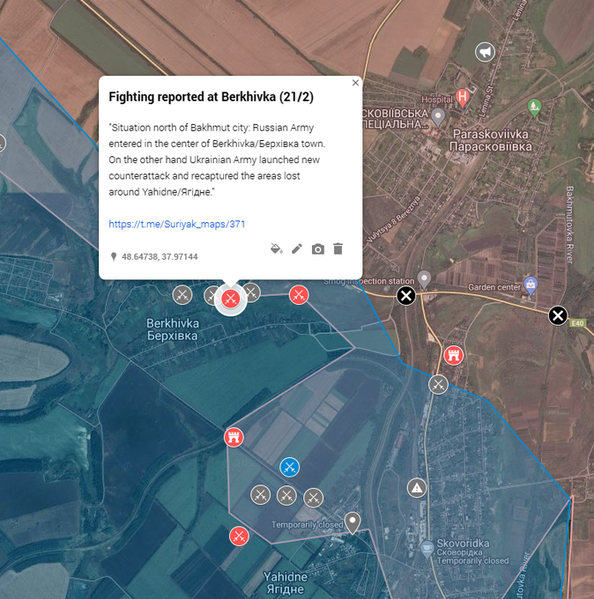This screenshot has width=594, height=599.
Task: Click the 48.64738, 37.97144 coordinates
Action: click(160, 257)
